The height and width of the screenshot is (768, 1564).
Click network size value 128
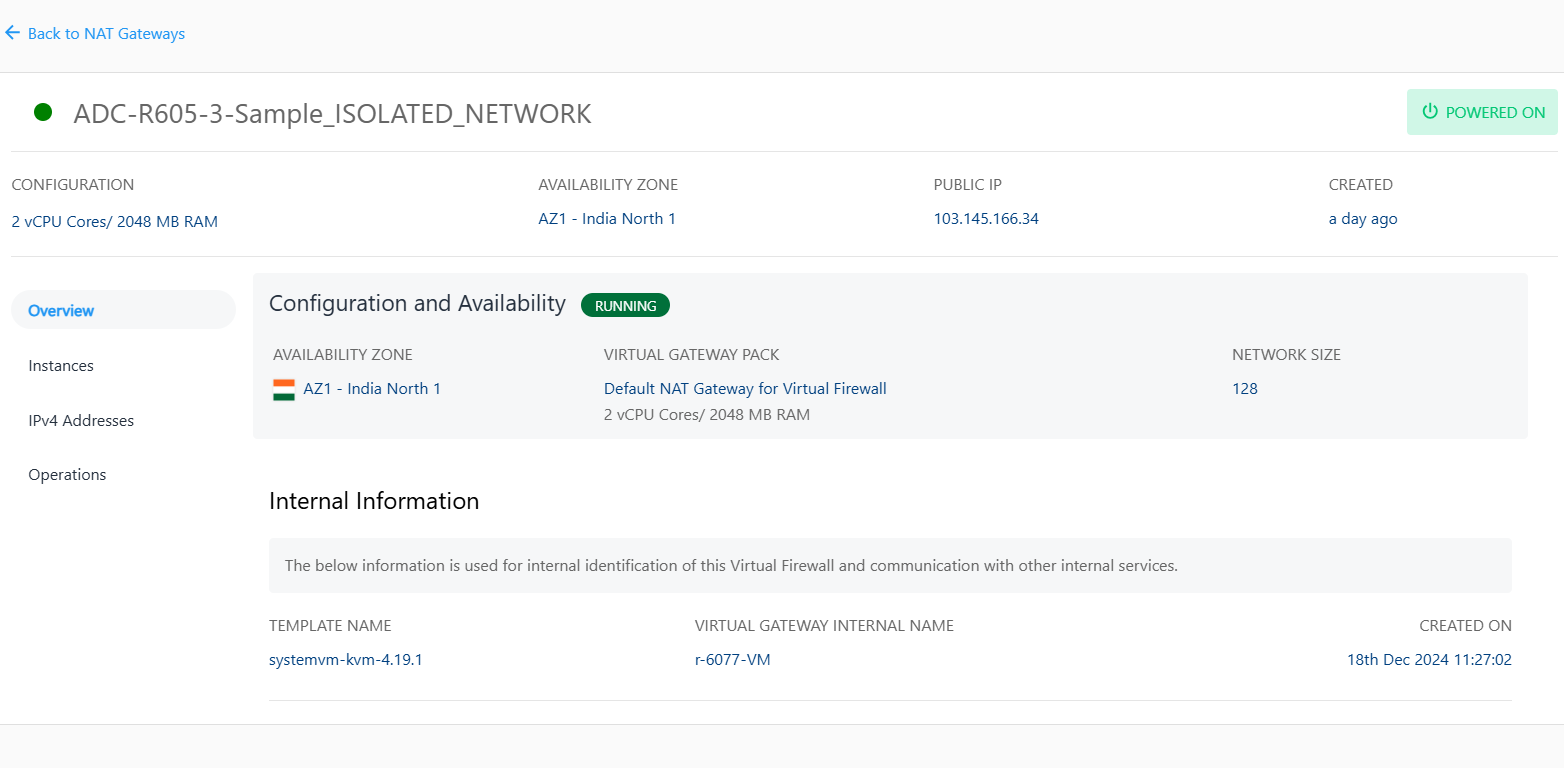[x=1245, y=389]
